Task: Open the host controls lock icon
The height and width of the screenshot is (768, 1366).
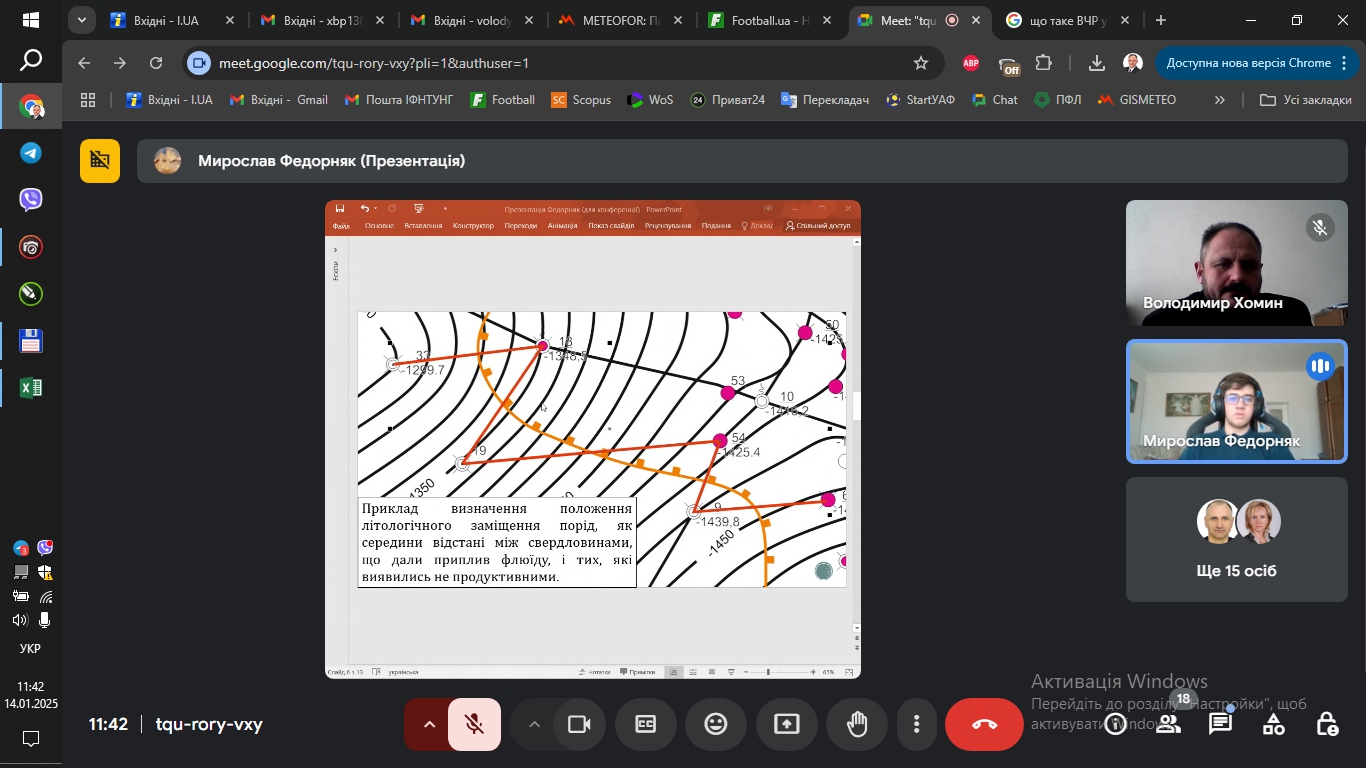Action: (x=1326, y=724)
